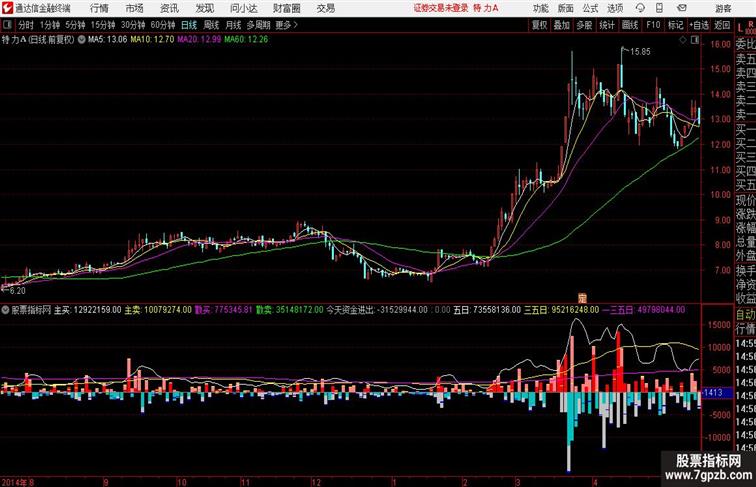This screenshot has width=756, height=487.
Task: Switch to the 5分钟 period tab
Action: click(x=75, y=25)
